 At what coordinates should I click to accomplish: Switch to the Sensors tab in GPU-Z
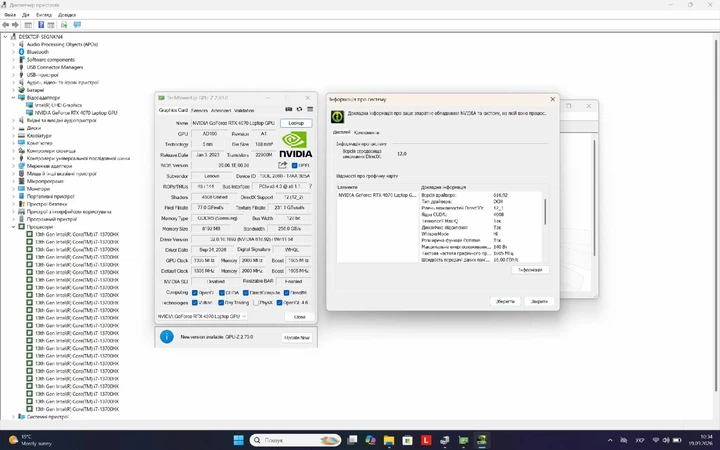click(x=199, y=111)
